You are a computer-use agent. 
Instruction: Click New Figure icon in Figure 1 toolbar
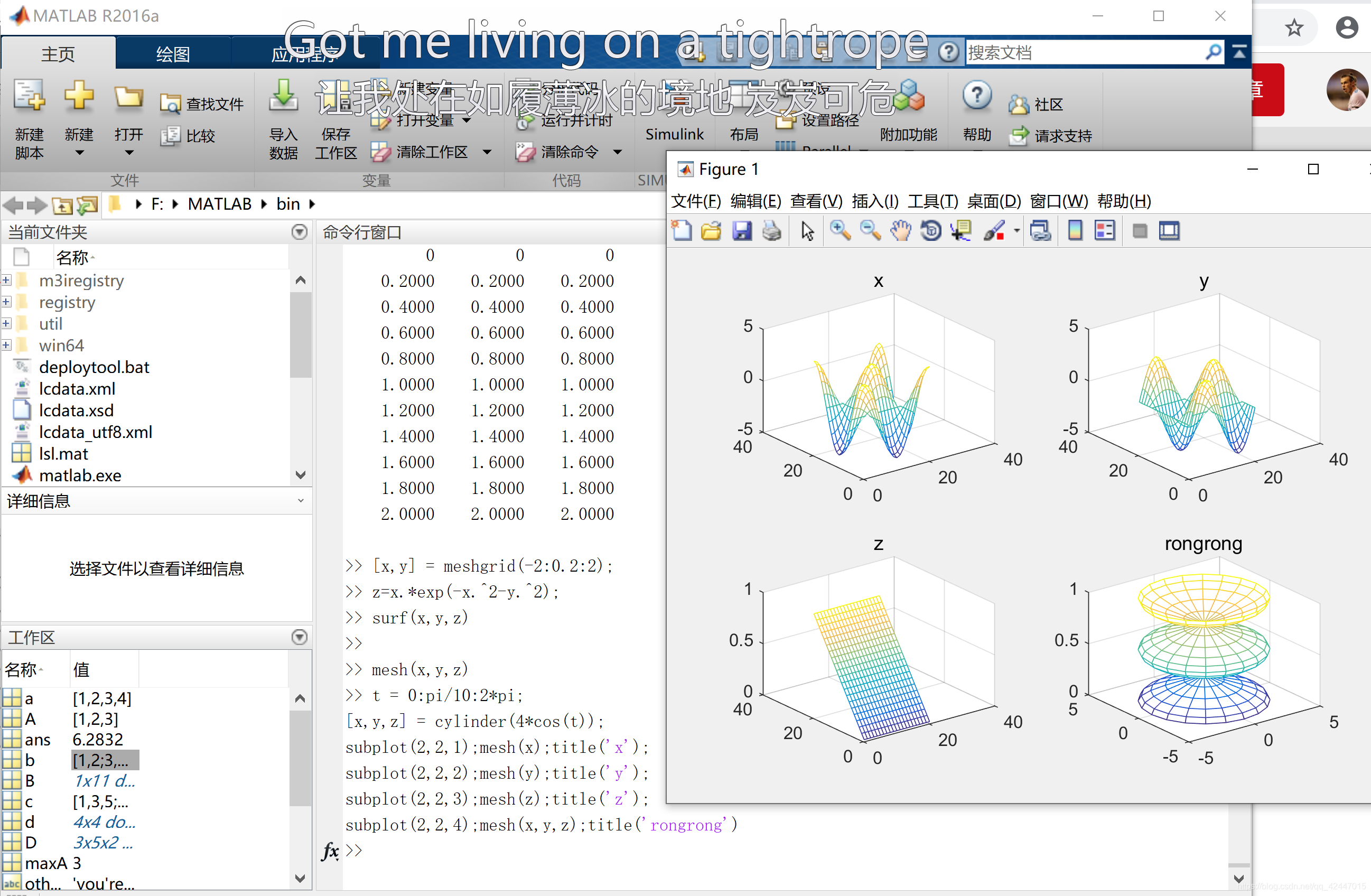[x=682, y=231]
